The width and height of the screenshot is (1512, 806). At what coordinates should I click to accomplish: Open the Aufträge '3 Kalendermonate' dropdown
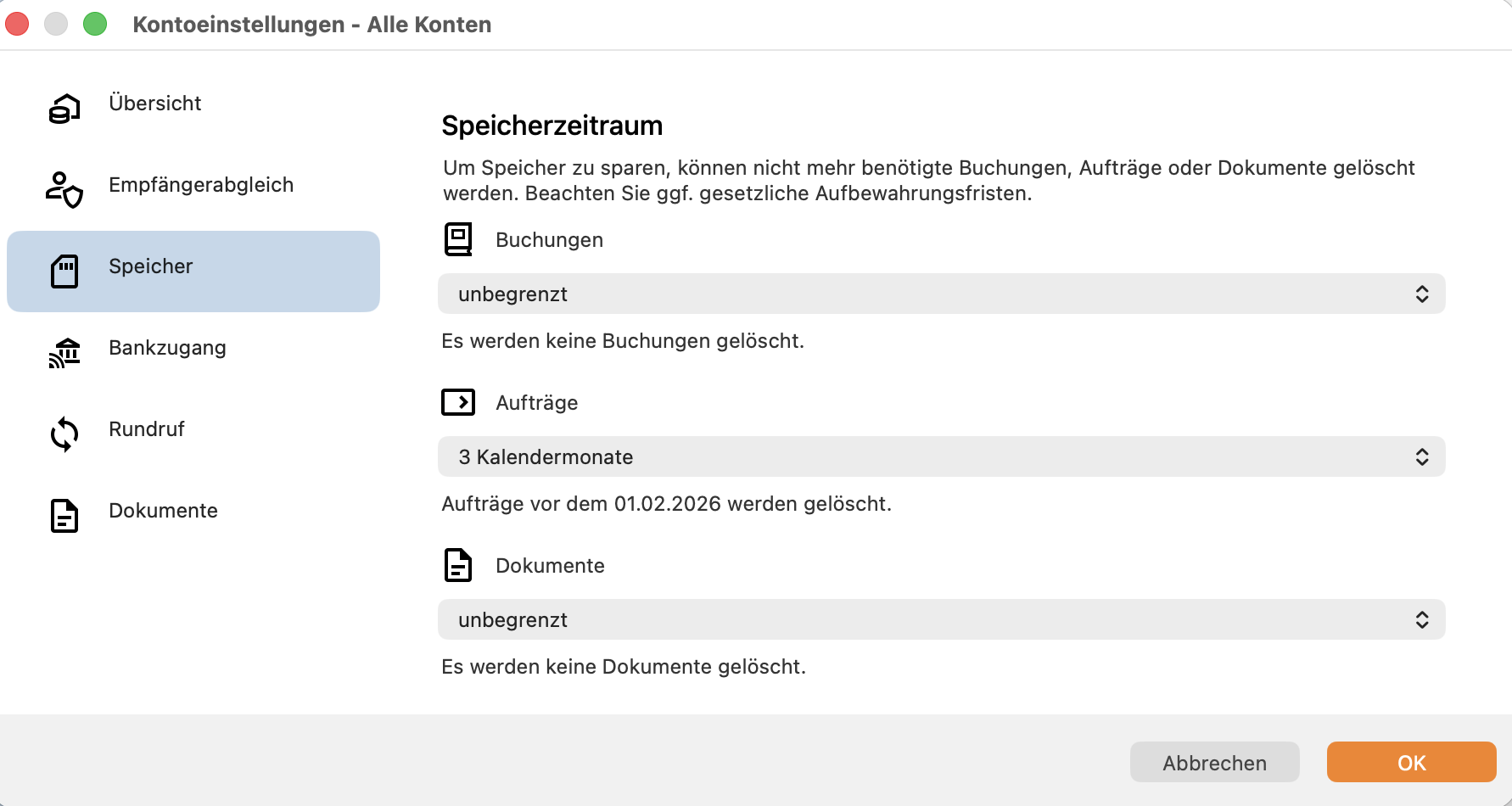[942, 456]
